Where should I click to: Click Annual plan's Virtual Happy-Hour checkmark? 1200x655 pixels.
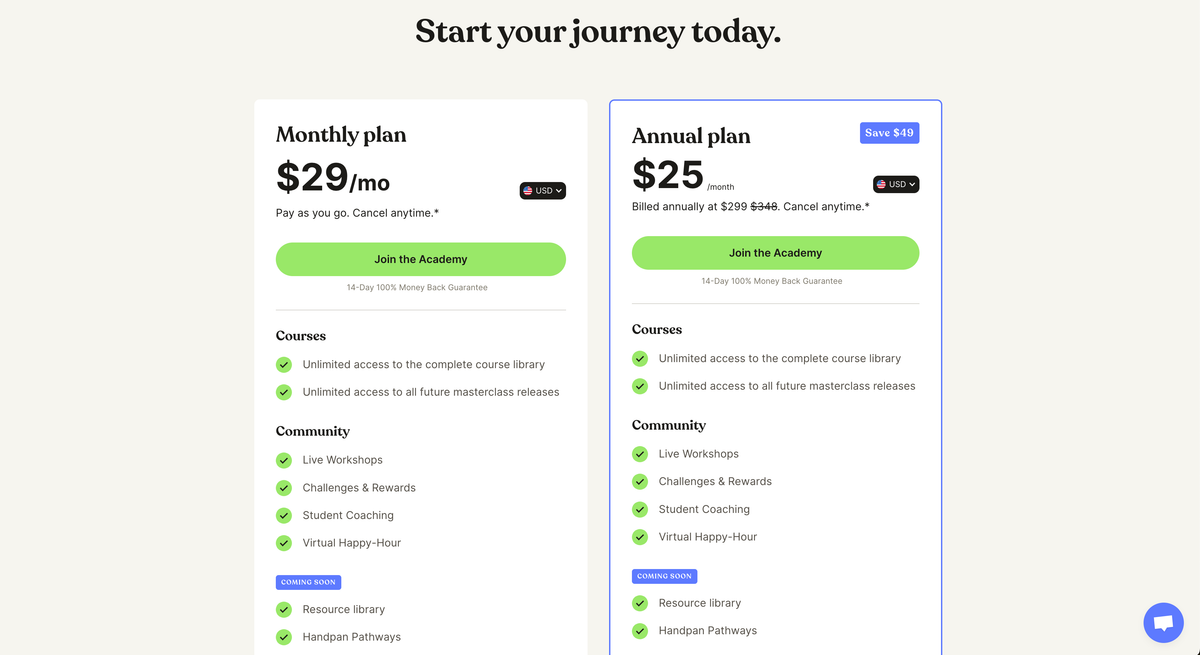click(640, 537)
